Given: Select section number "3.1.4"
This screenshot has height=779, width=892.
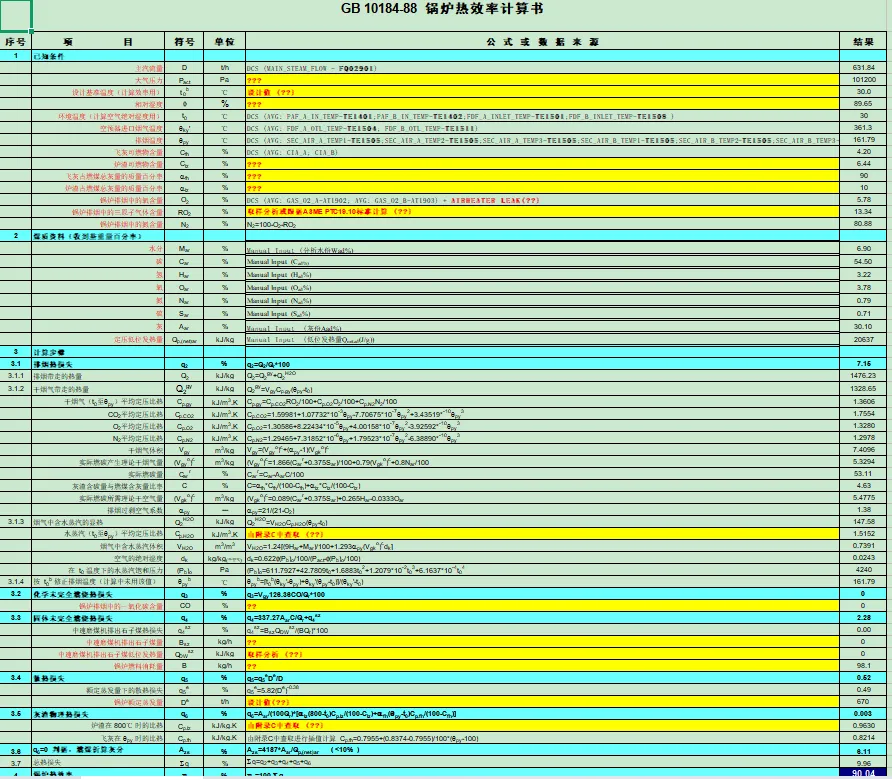Looking at the screenshot, I should pos(15,581).
